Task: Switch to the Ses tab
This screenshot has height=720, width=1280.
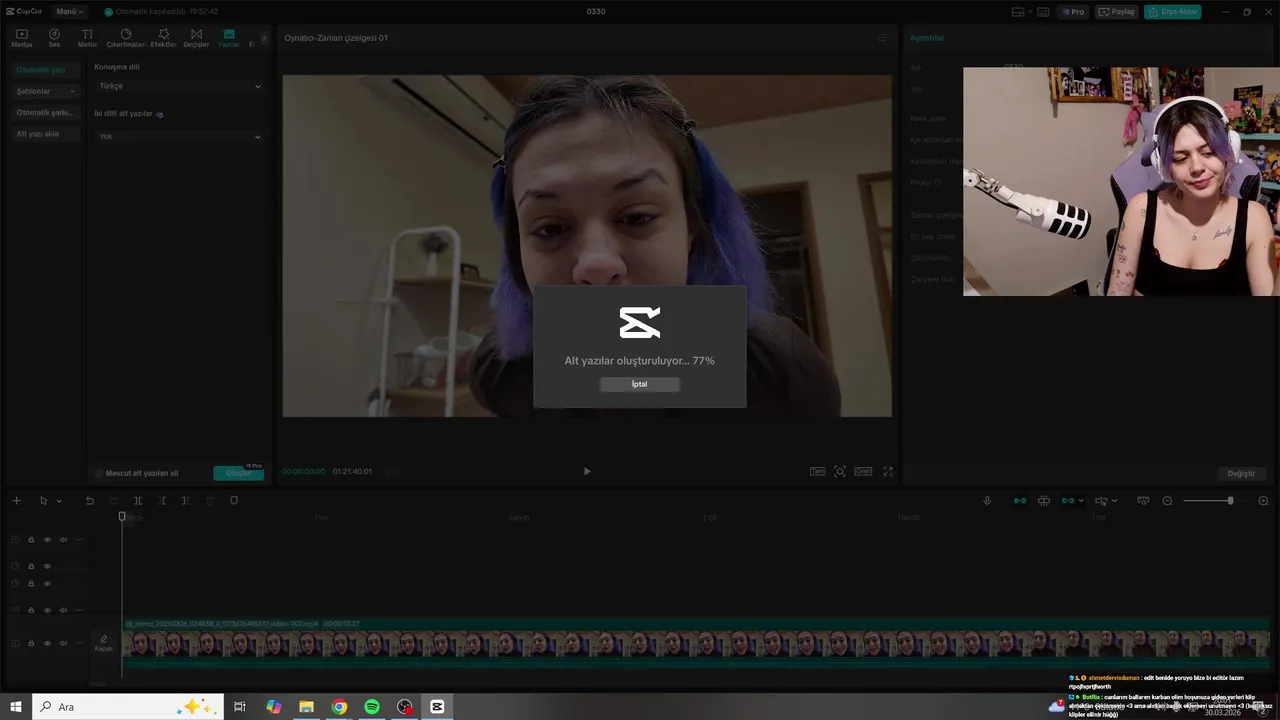Action: coord(54,38)
